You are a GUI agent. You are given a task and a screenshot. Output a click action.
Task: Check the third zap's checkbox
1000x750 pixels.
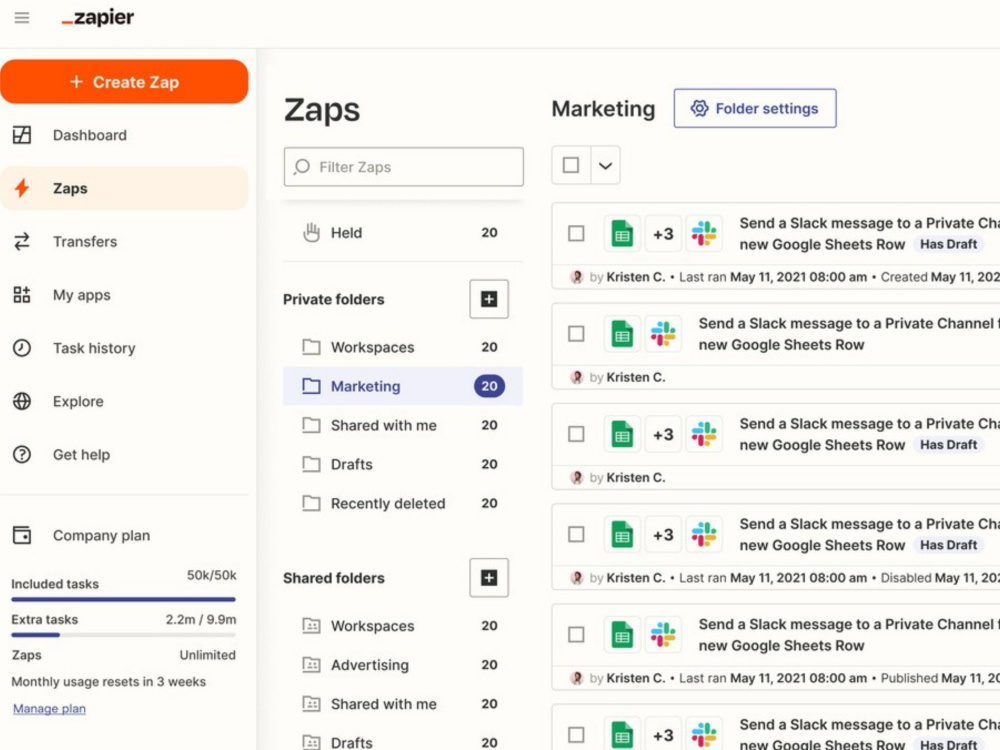tap(576, 434)
